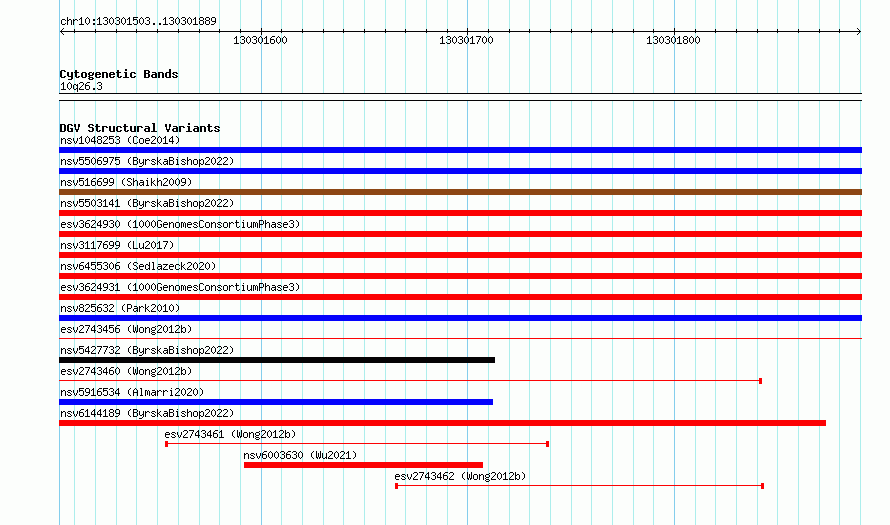Click the nsv6455306 (Sedlazeck2020) label
The width and height of the screenshot is (890, 525).
[138, 266]
